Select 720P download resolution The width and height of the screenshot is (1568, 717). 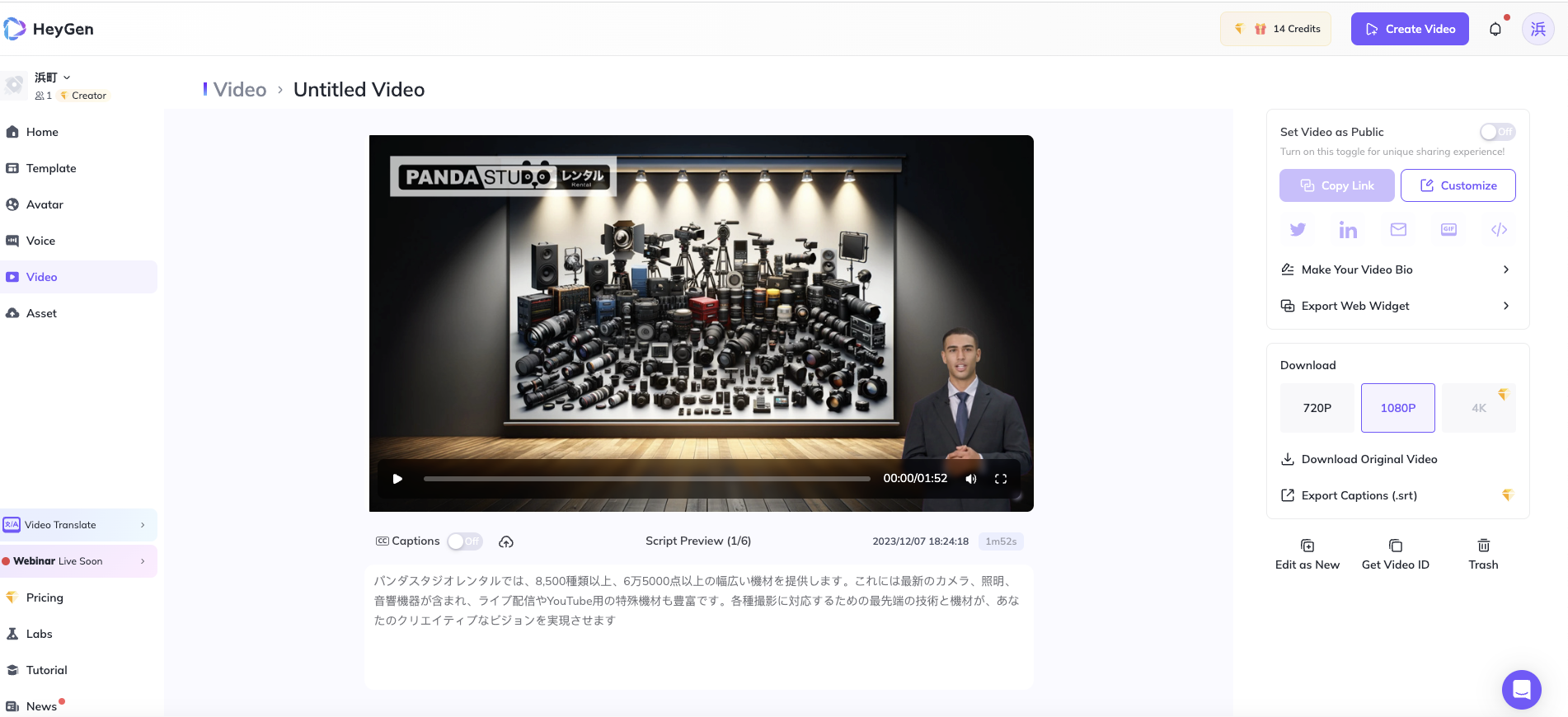coord(1317,408)
